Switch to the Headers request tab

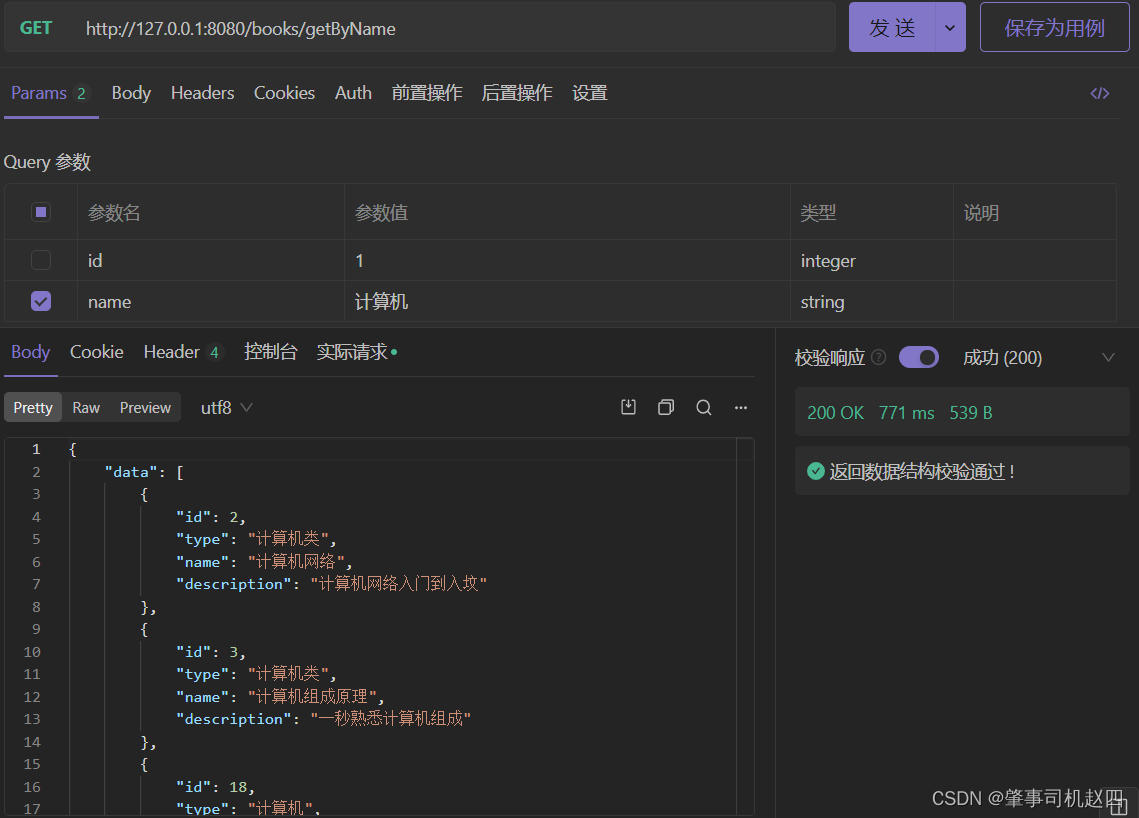(202, 93)
